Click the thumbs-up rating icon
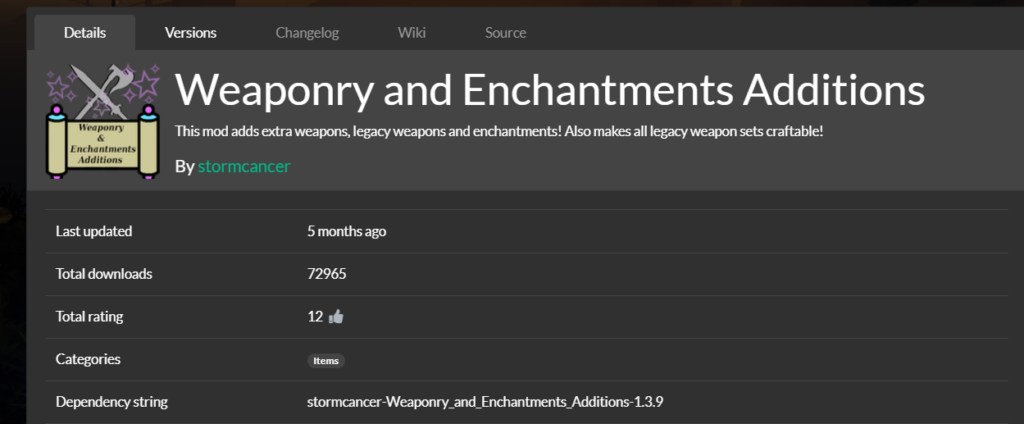Image resolution: width=1024 pixels, height=424 pixels. point(336,317)
